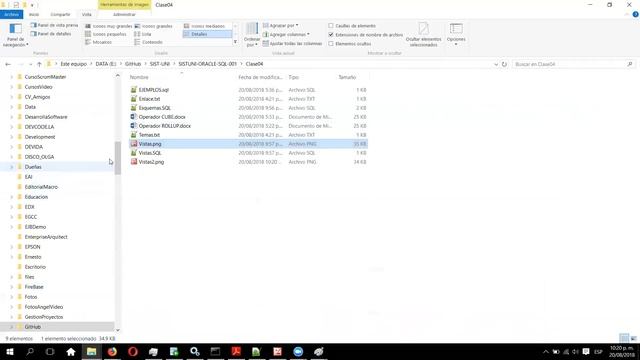Open the Archivo tab
This screenshot has height=360, width=640.
pos(11,14)
